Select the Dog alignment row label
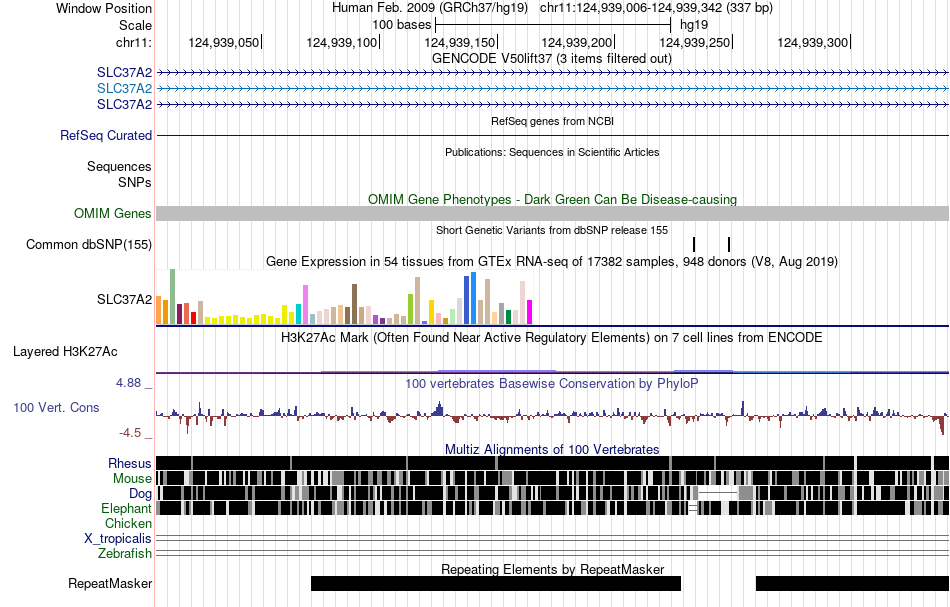 coord(140,493)
